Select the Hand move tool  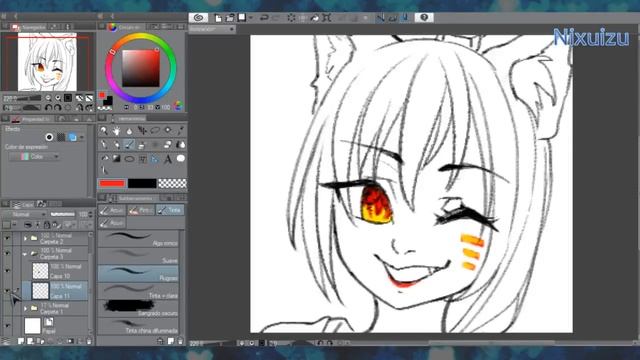116,131
